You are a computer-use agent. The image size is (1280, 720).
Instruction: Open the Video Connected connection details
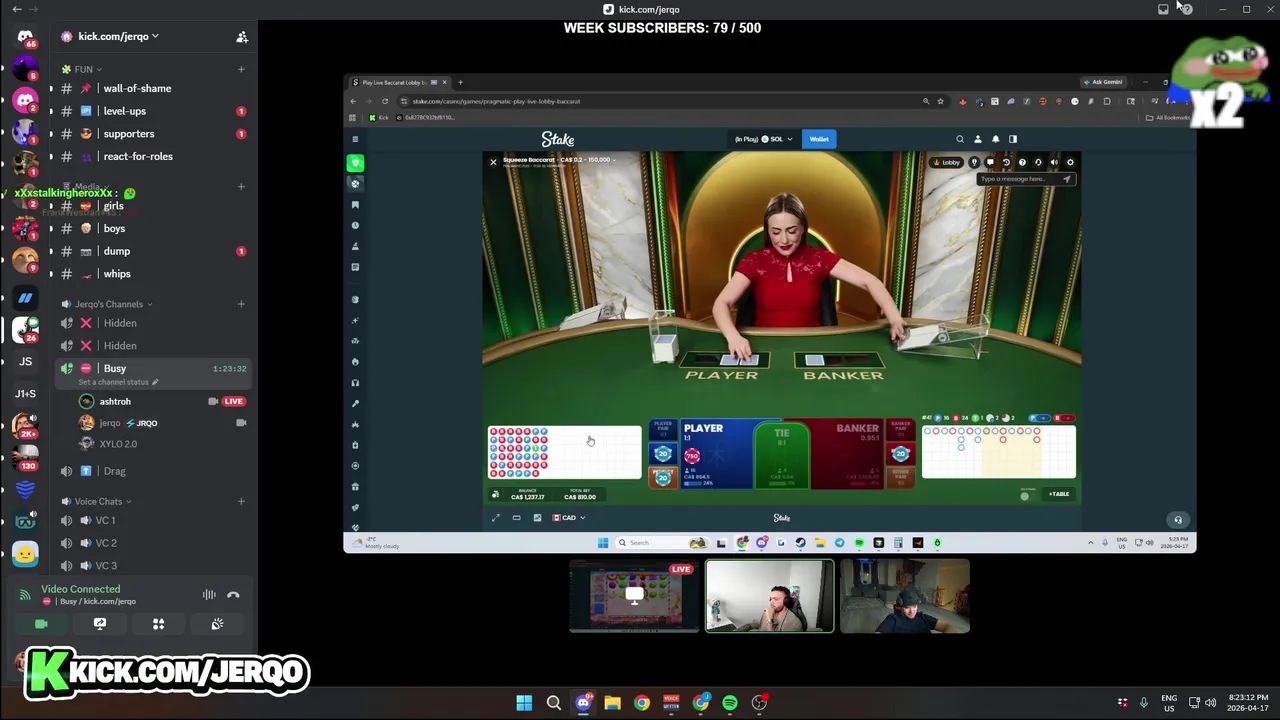click(x=80, y=589)
